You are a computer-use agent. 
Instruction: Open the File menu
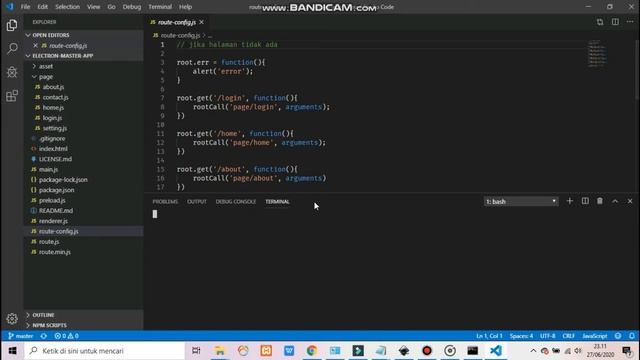(x=25, y=7)
